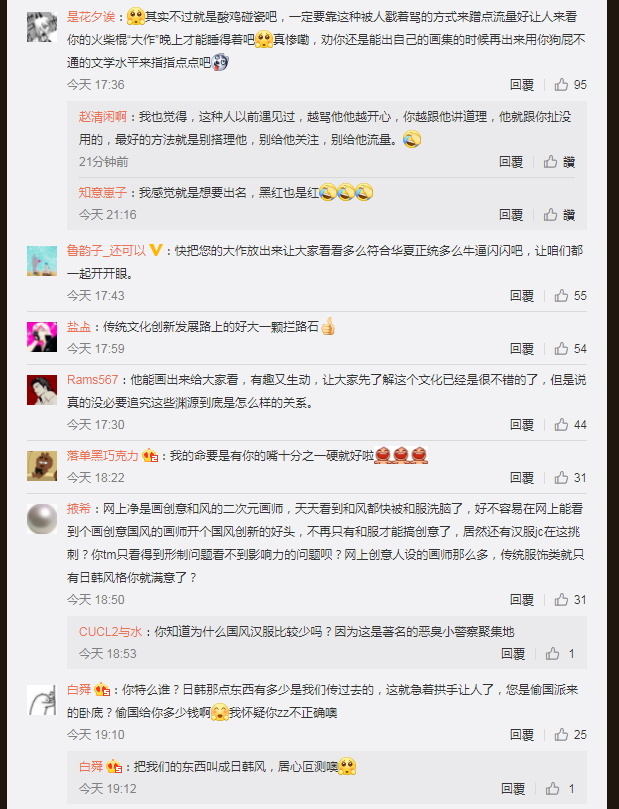The image size is (619, 809).
Task: Reply to 掖希's comment at 18:50
Action: point(522,600)
